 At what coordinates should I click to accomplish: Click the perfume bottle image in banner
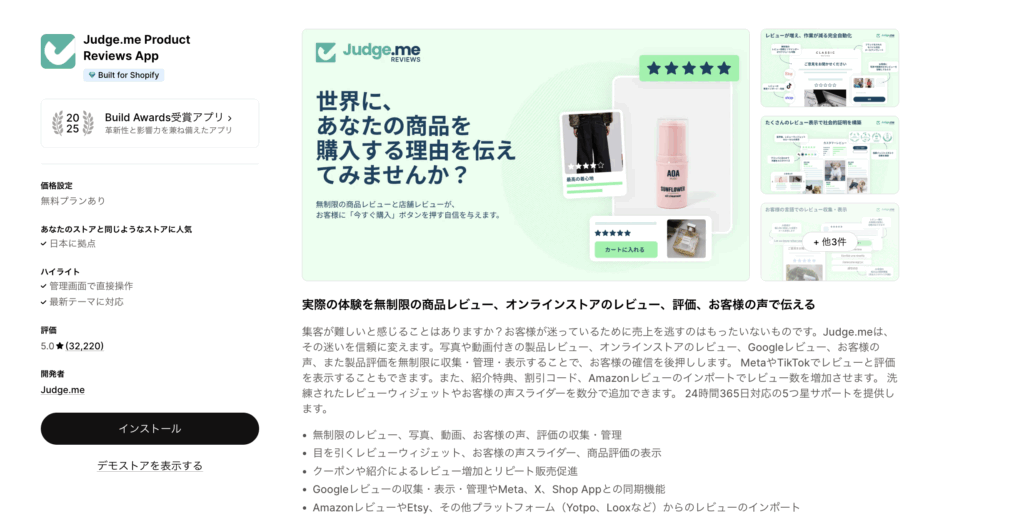pos(686,238)
